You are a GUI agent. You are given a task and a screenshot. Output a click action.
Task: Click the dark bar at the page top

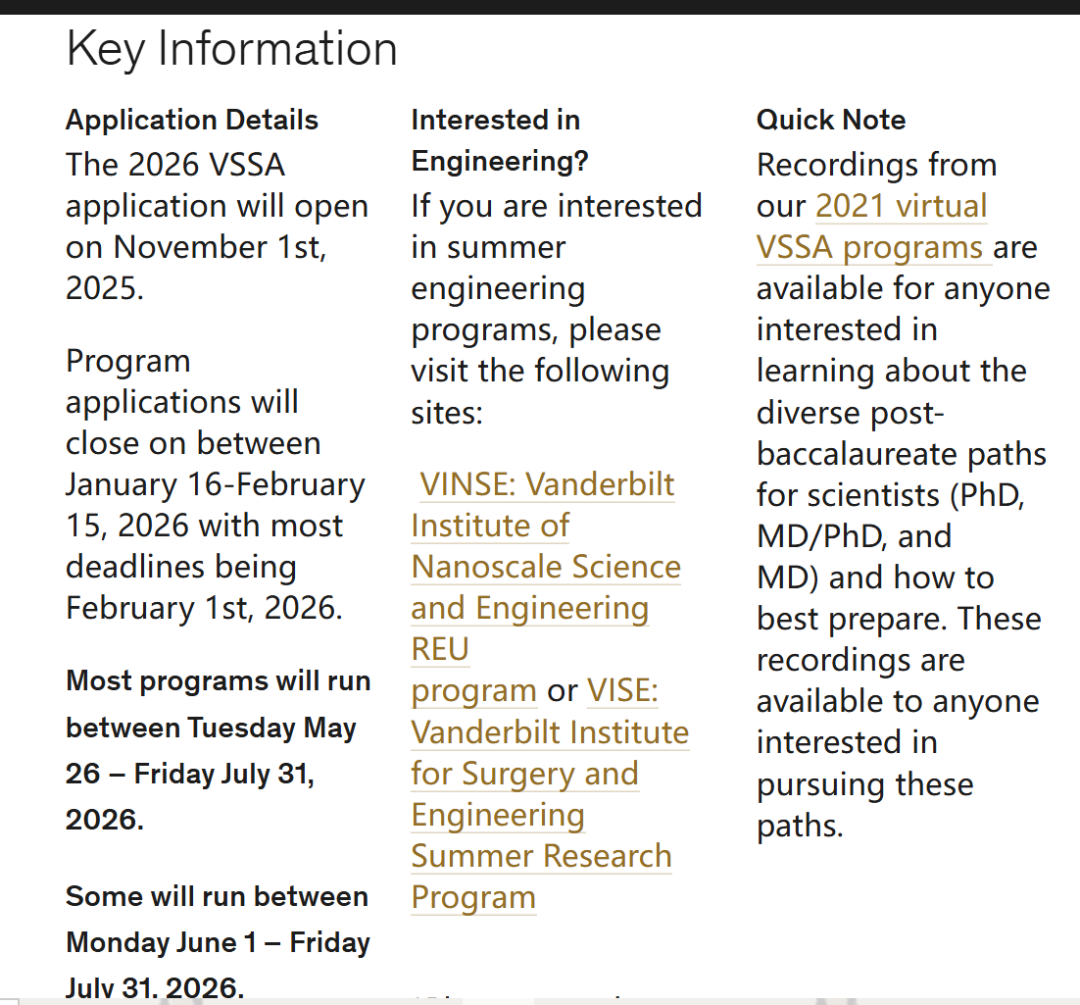point(540,7)
